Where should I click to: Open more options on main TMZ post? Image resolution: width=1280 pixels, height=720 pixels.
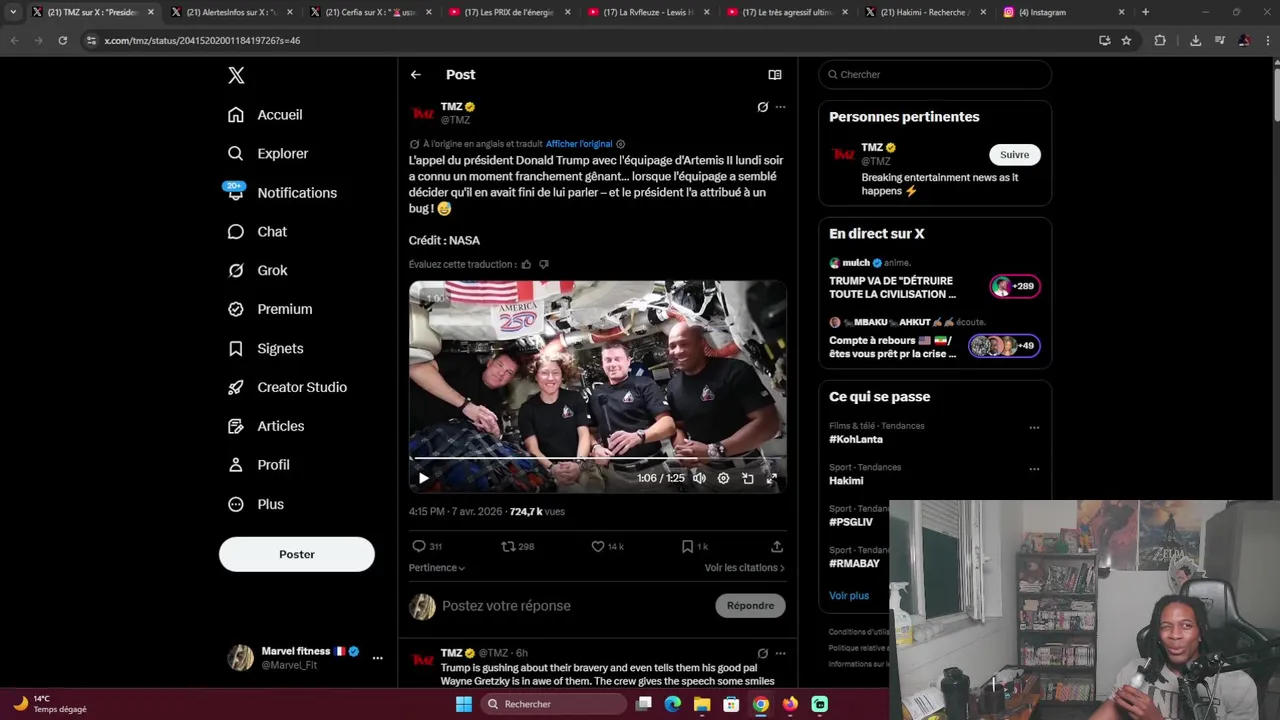781,107
